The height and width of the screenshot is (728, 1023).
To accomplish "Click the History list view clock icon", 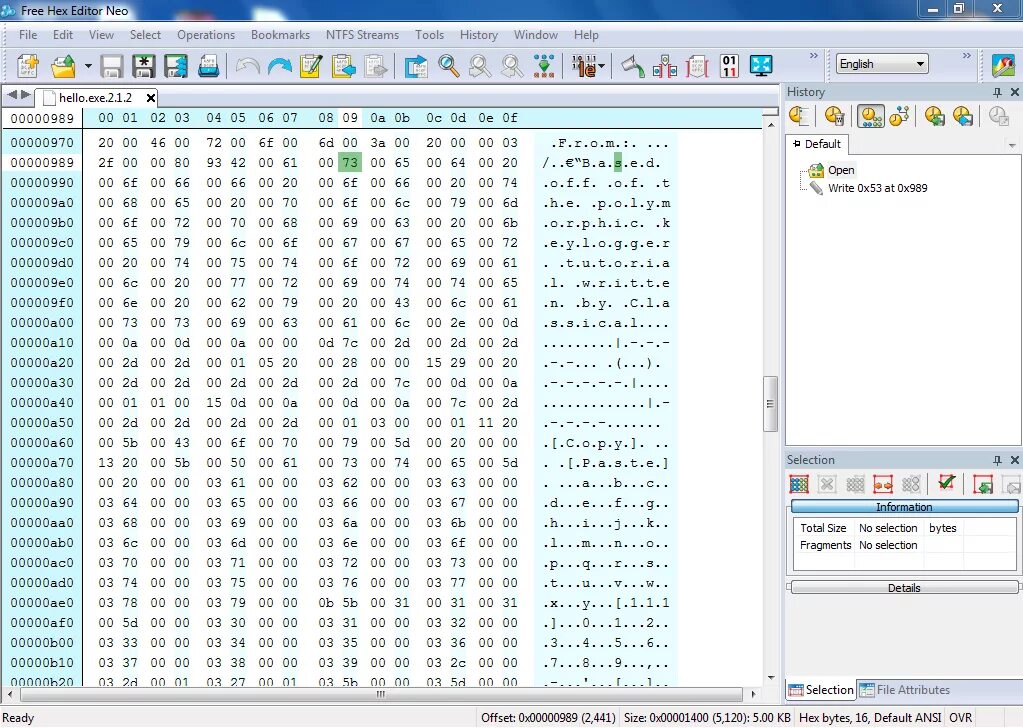I will (800, 116).
